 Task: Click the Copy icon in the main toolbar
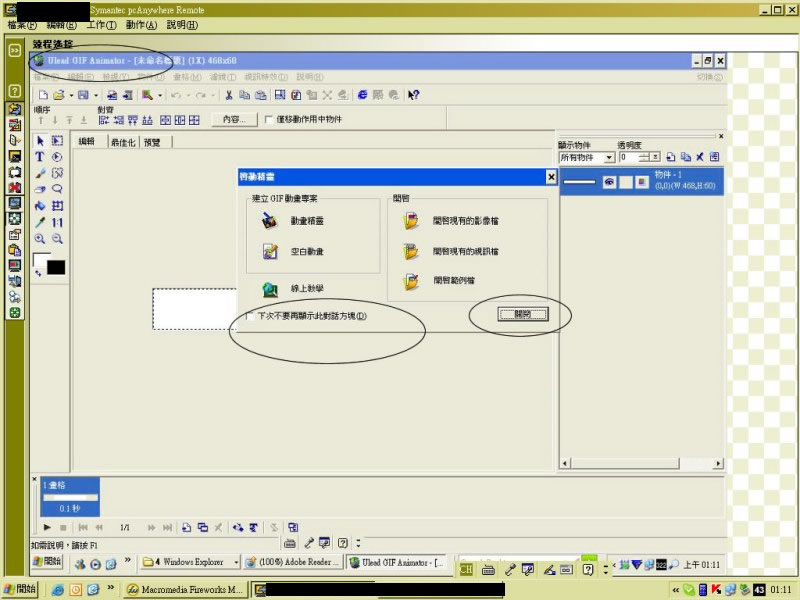(x=245, y=95)
